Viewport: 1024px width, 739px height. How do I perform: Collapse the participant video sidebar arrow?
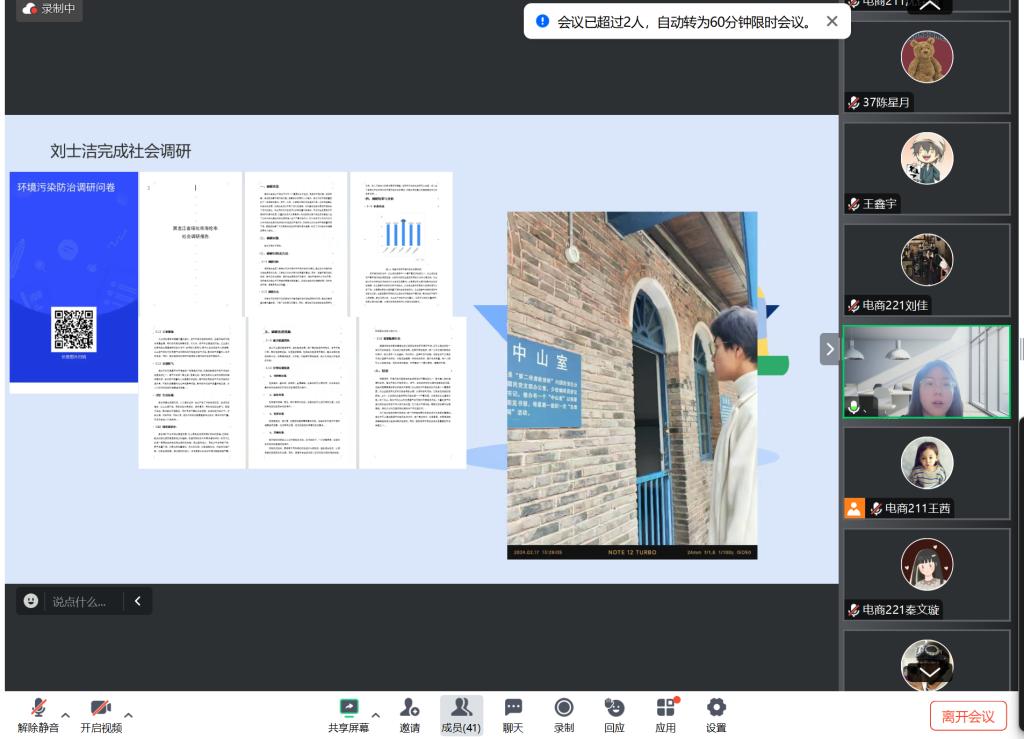(829, 349)
